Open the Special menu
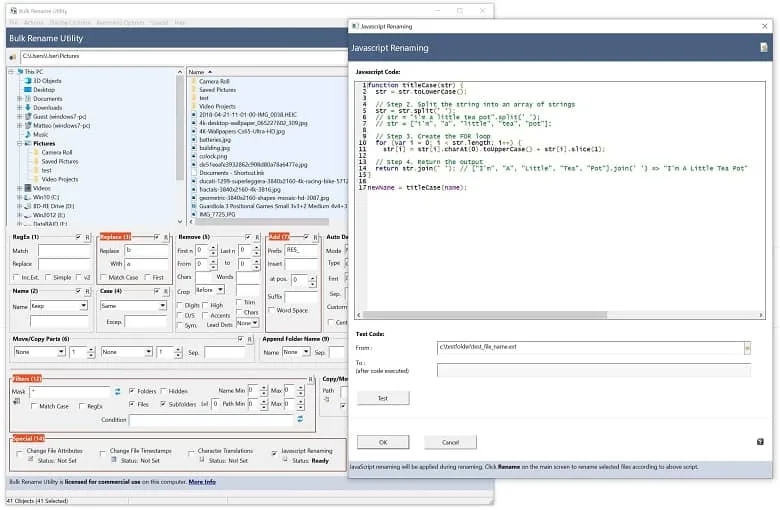The width and height of the screenshot is (780, 510). [159, 22]
